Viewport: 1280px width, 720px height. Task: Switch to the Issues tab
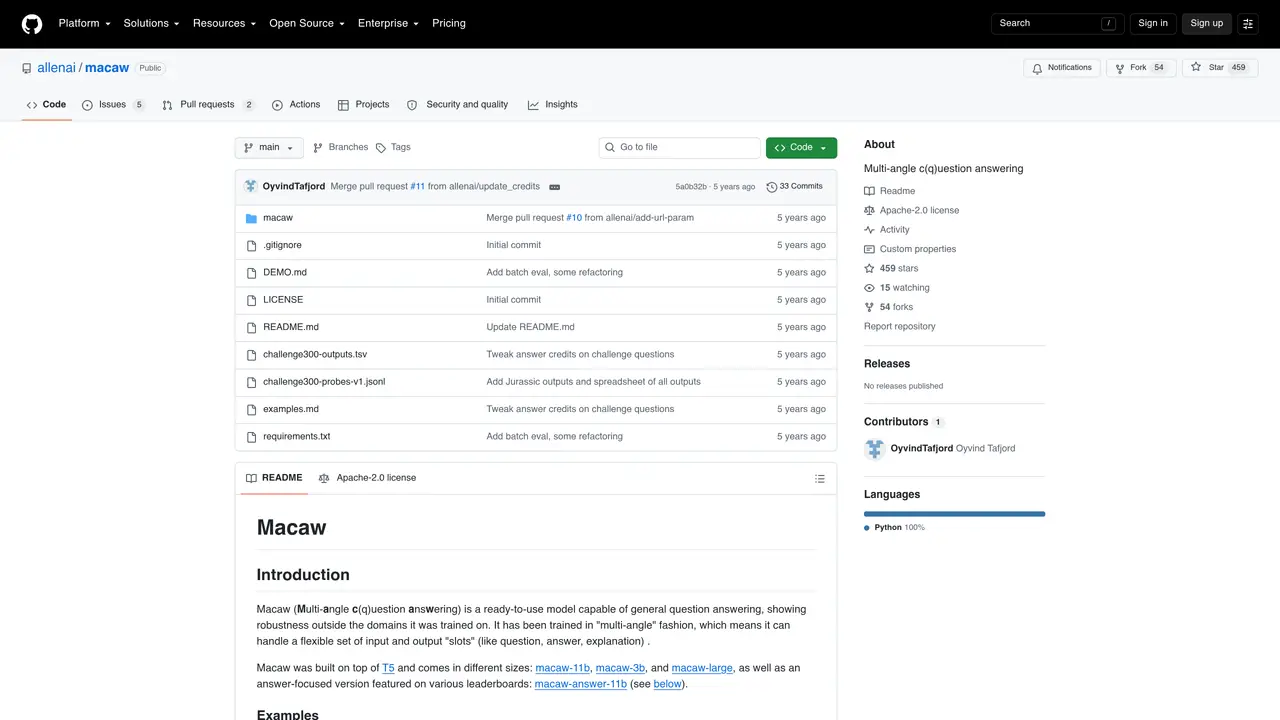click(113, 105)
